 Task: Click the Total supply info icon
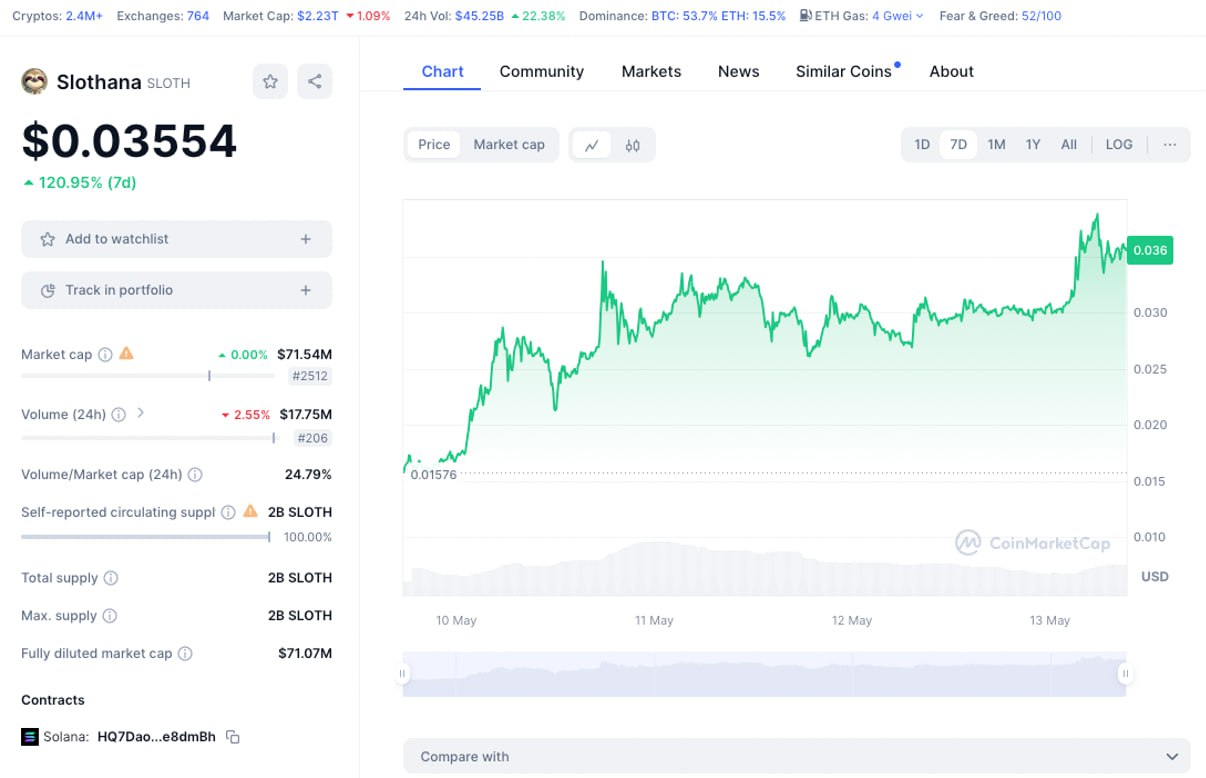click(111, 578)
